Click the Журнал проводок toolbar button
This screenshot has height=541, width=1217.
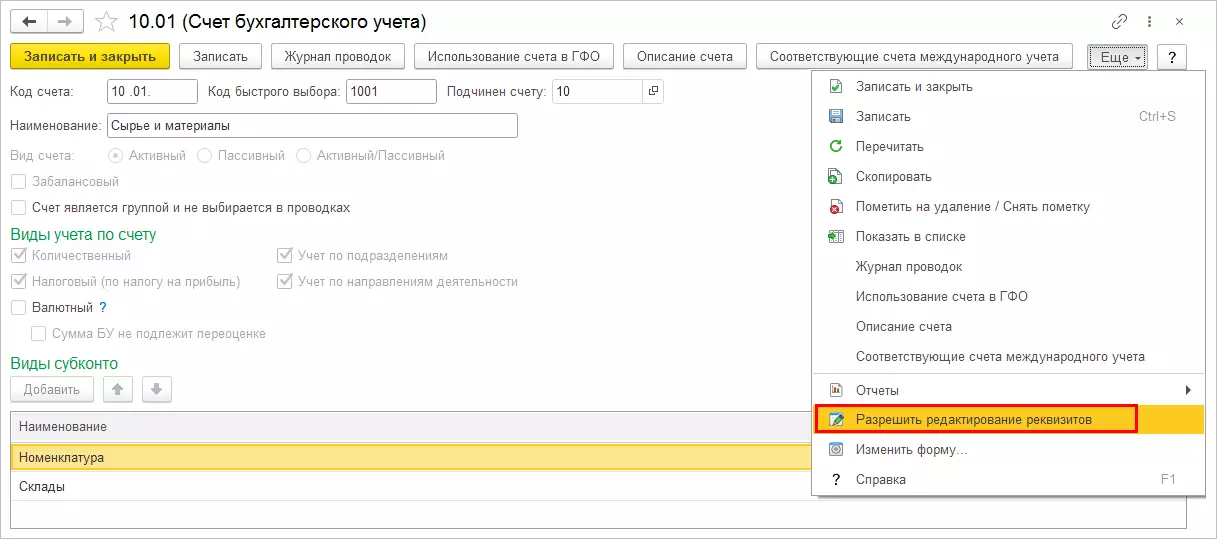pos(338,57)
